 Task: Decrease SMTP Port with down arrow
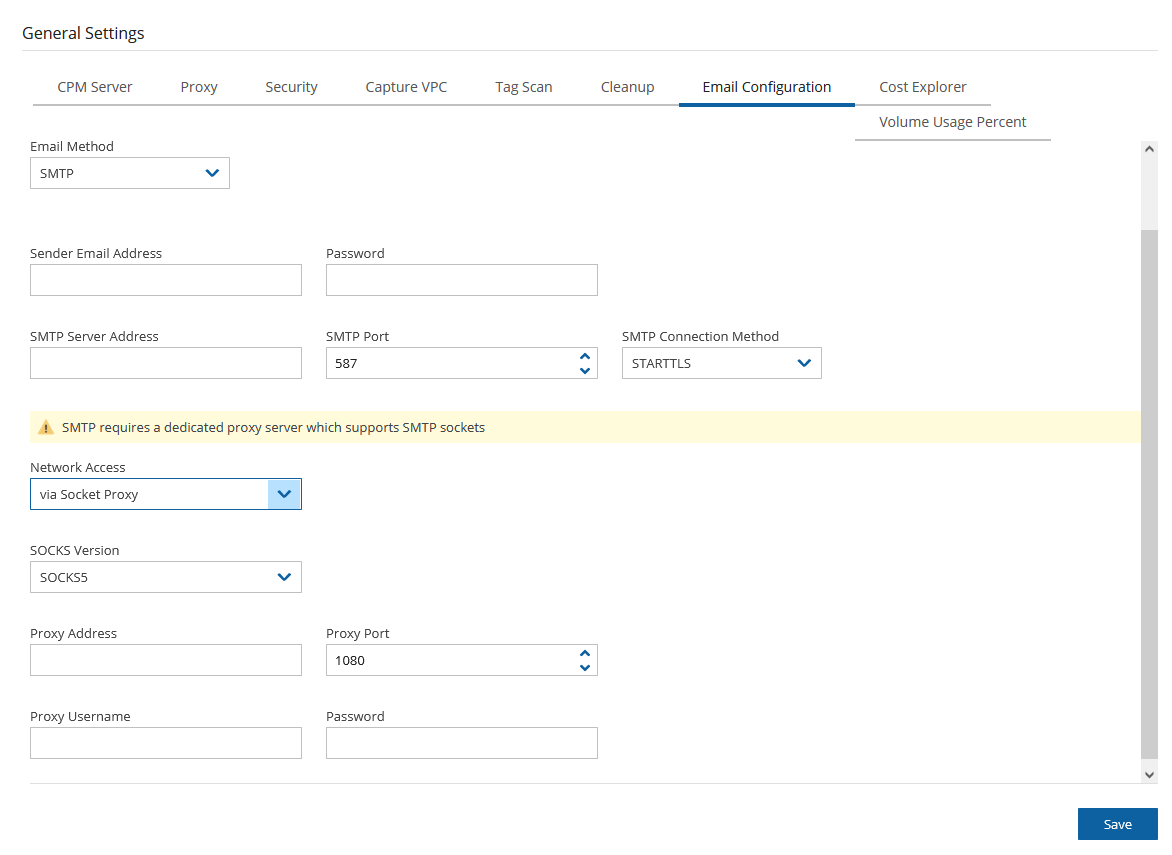click(585, 371)
